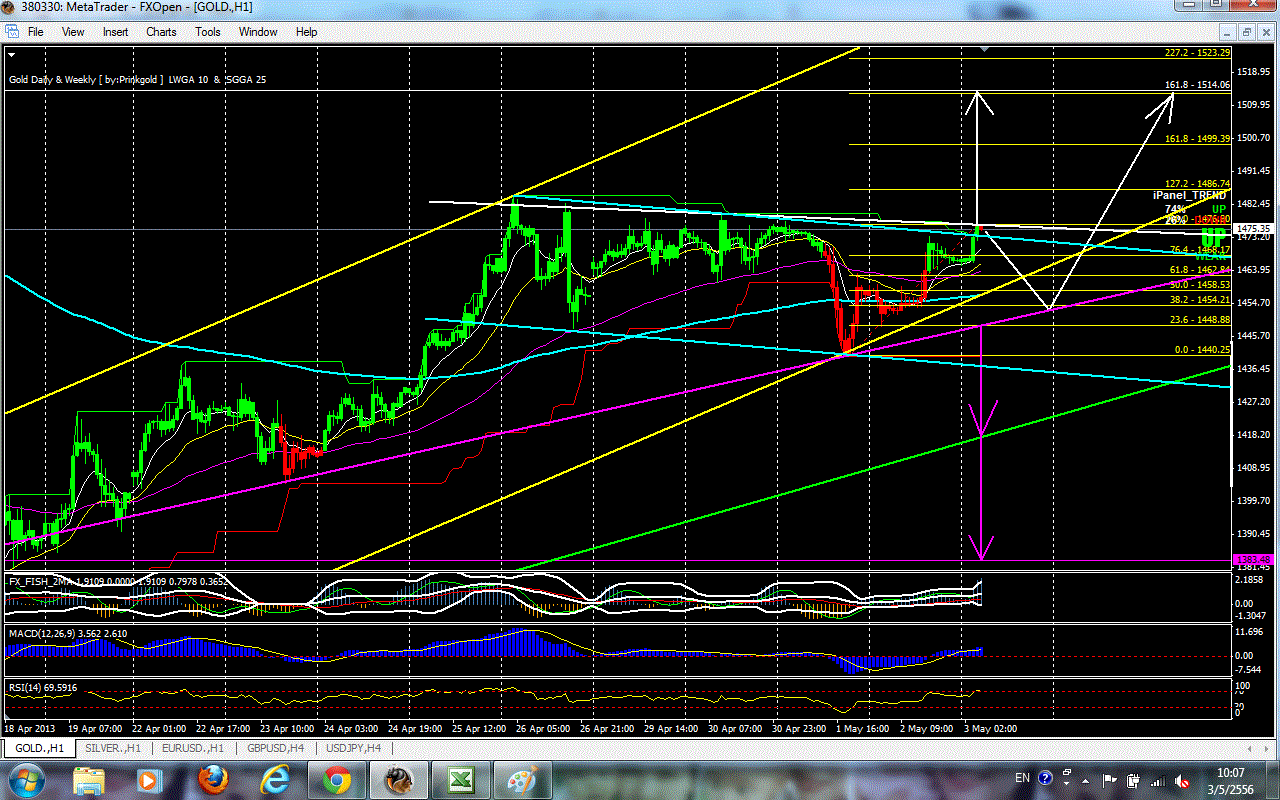Click the Fibonacci label 23.6 - 1448.88
This screenshot has height=800, width=1280.
point(1196,319)
